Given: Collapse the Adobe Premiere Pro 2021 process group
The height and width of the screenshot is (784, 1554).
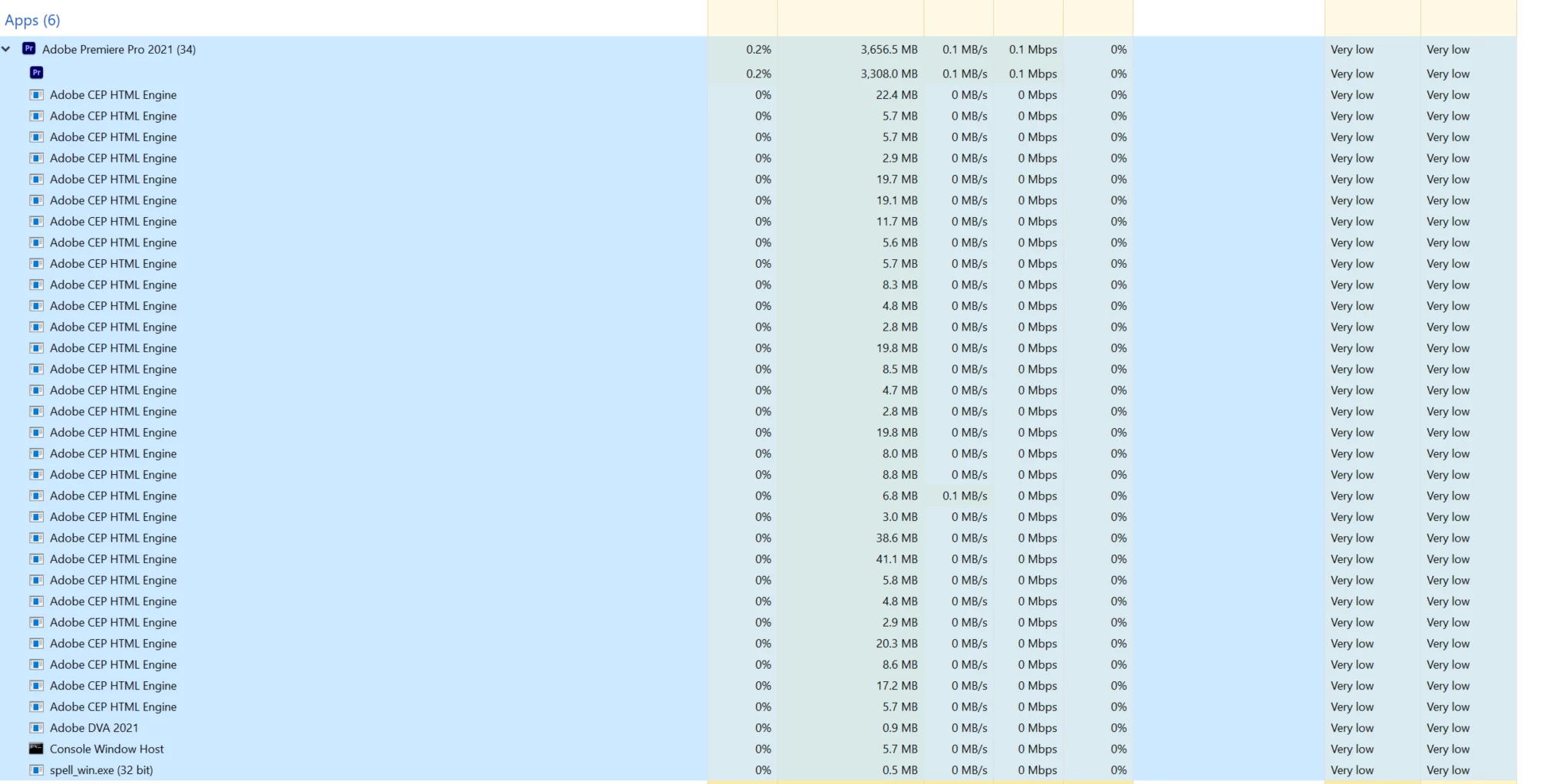Looking at the screenshot, I should (x=6, y=49).
